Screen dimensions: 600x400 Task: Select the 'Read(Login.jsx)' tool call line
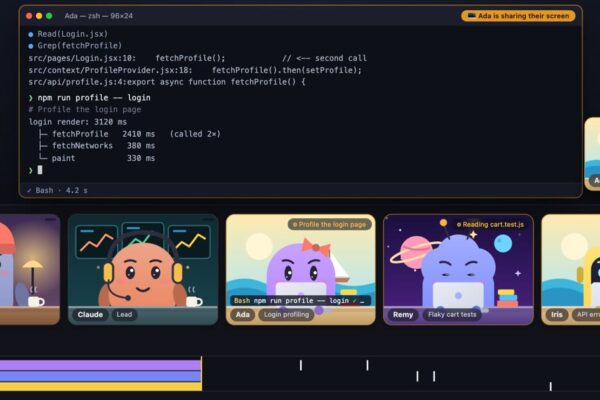click(x=72, y=34)
